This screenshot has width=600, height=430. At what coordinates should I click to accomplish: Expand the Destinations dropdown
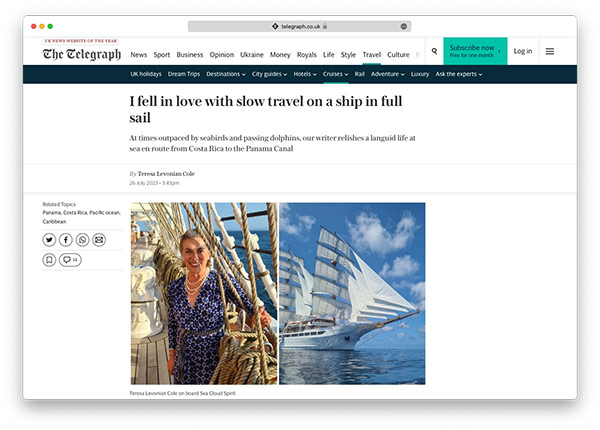pyautogui.click(x=226, y=74)
